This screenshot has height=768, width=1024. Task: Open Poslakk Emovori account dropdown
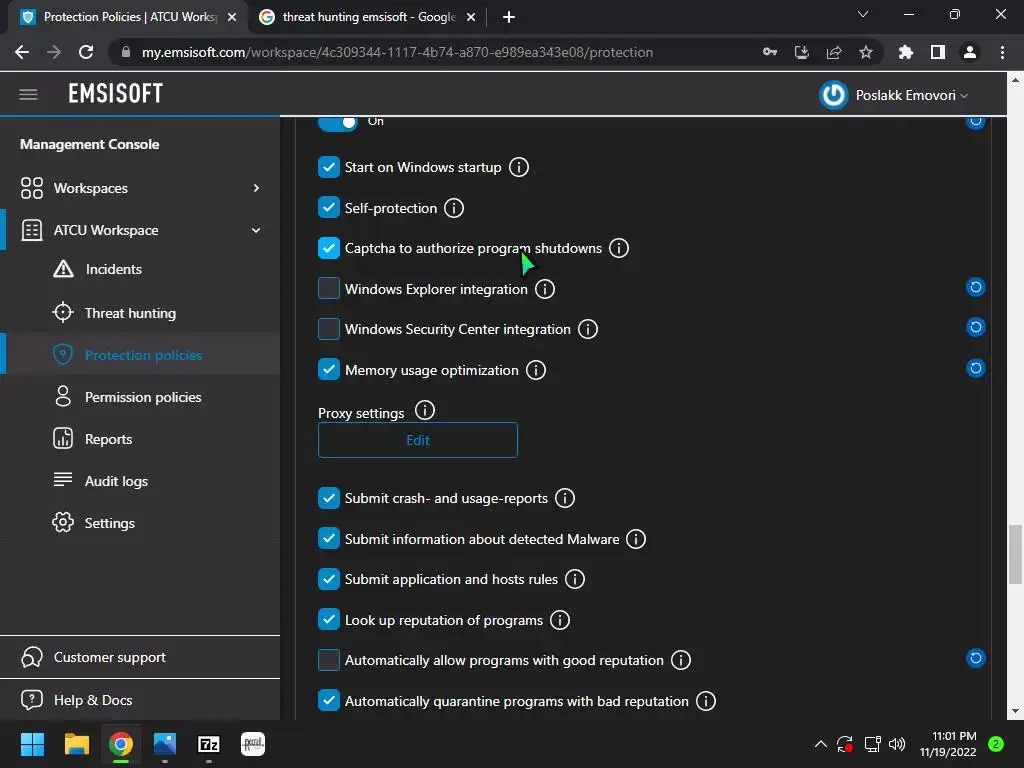pos(912,95)
